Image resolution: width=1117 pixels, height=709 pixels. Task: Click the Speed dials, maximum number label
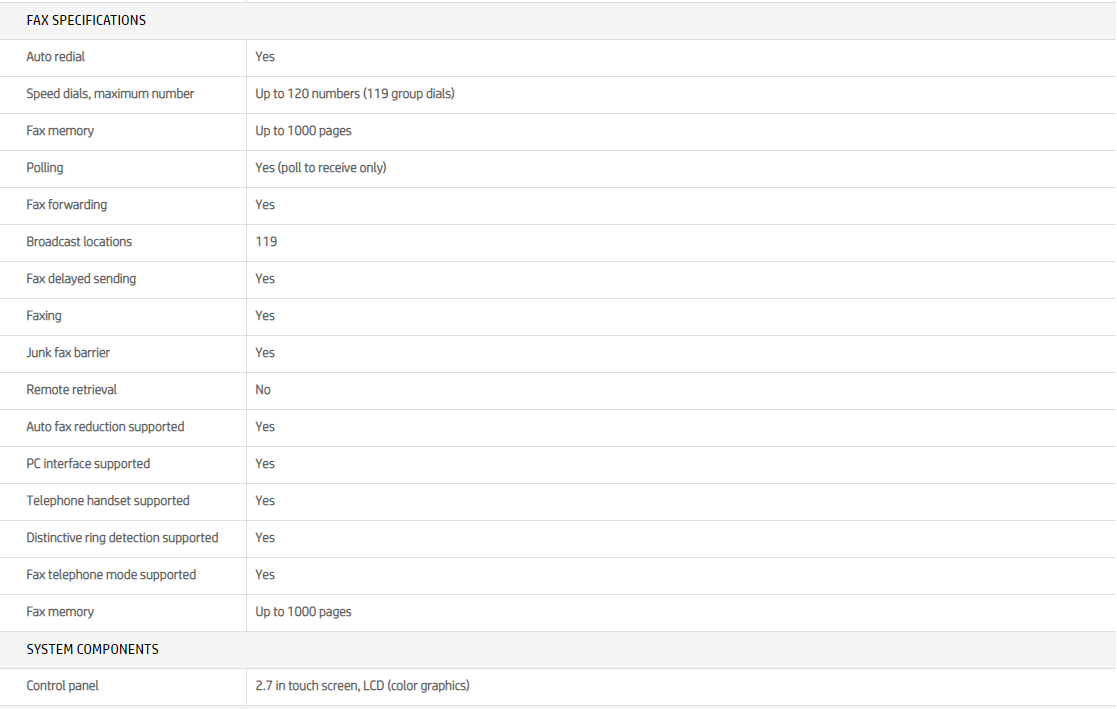point(110,94)
